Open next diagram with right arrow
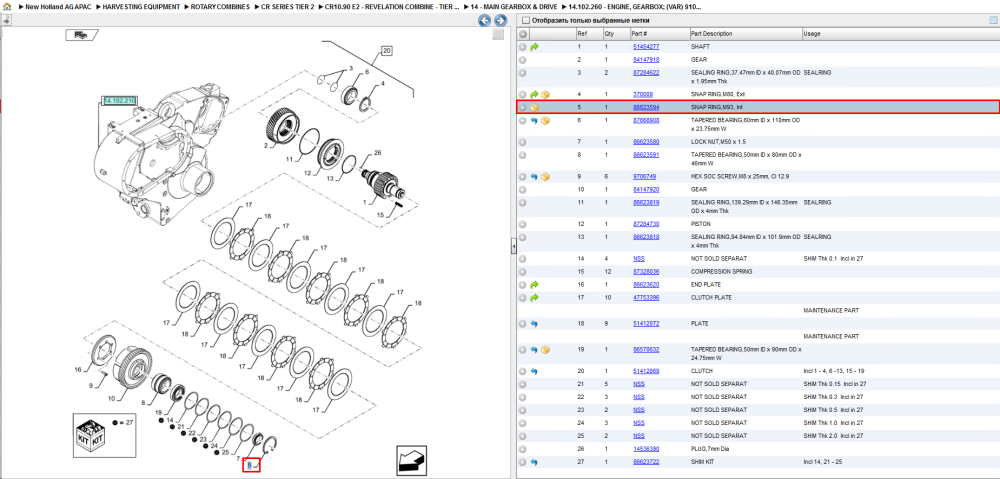Screen dimensions: 1000x479 [500, 20]
